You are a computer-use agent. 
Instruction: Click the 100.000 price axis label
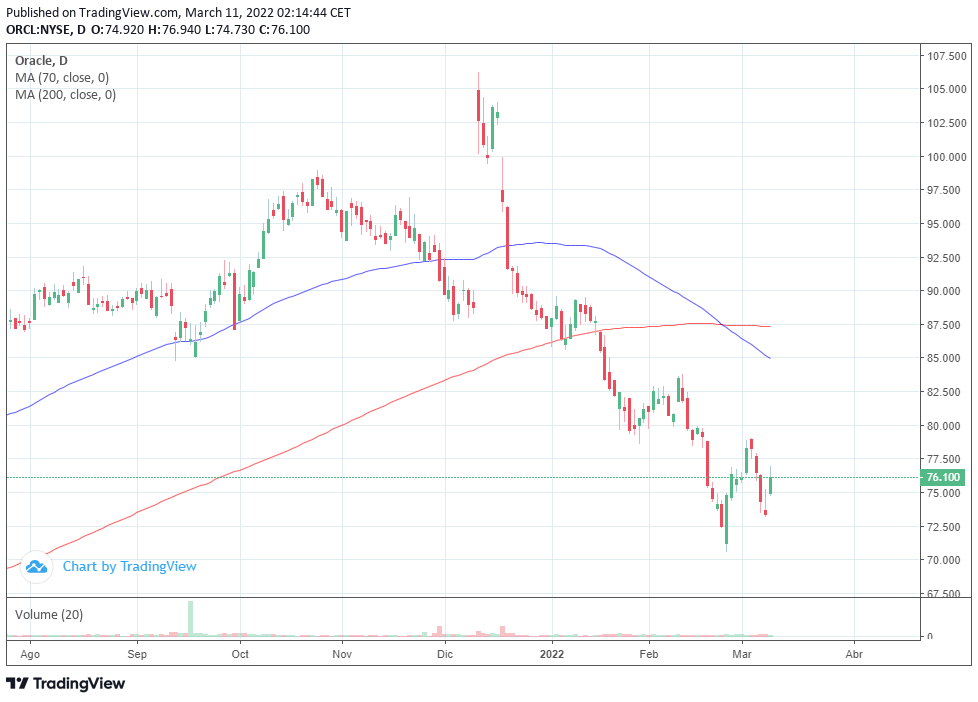pos(947,157)
